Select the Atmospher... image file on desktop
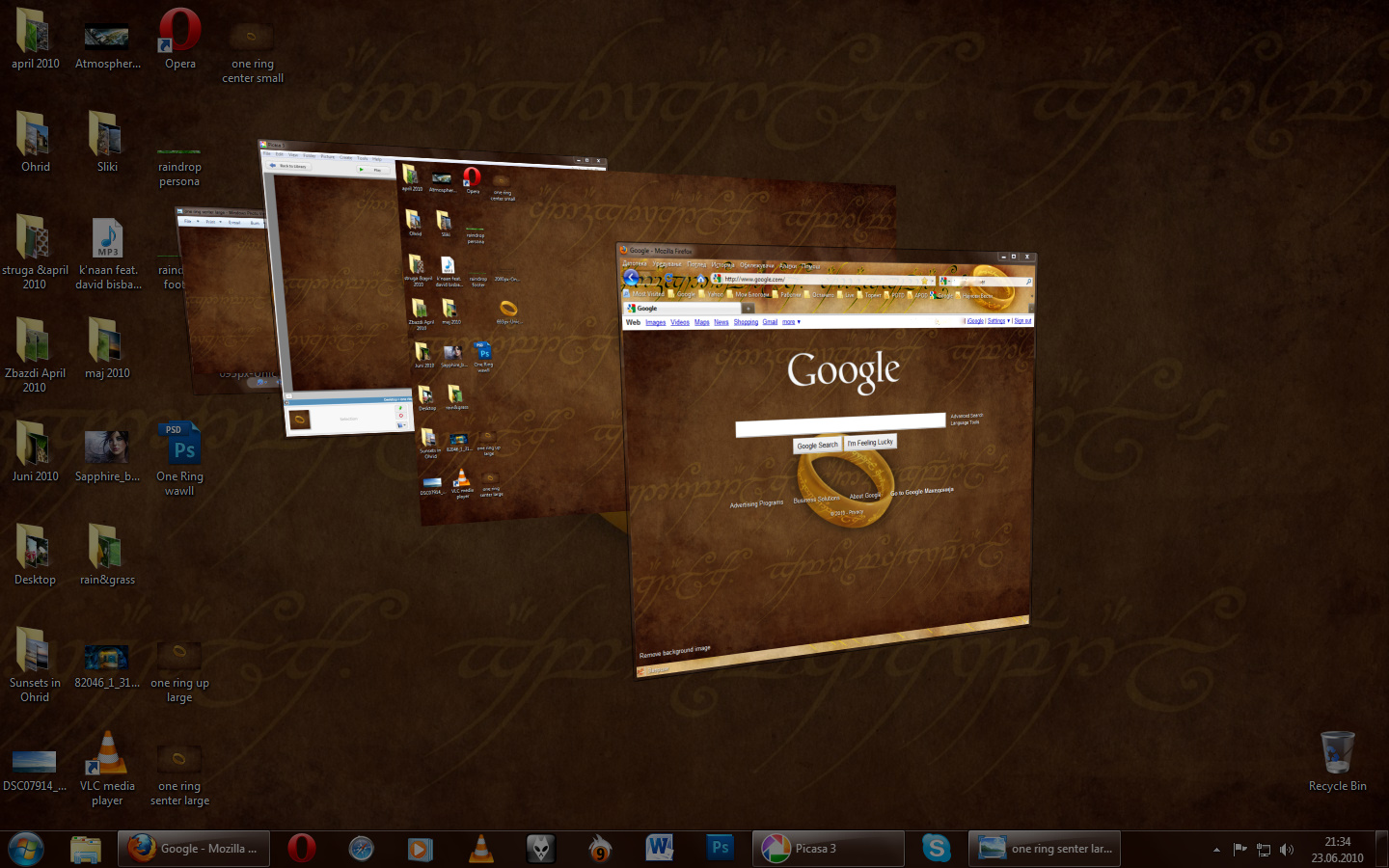Image resolution: width=1389 pixels, height=868 pixels. pyautogui.click(x=107, y=45)
